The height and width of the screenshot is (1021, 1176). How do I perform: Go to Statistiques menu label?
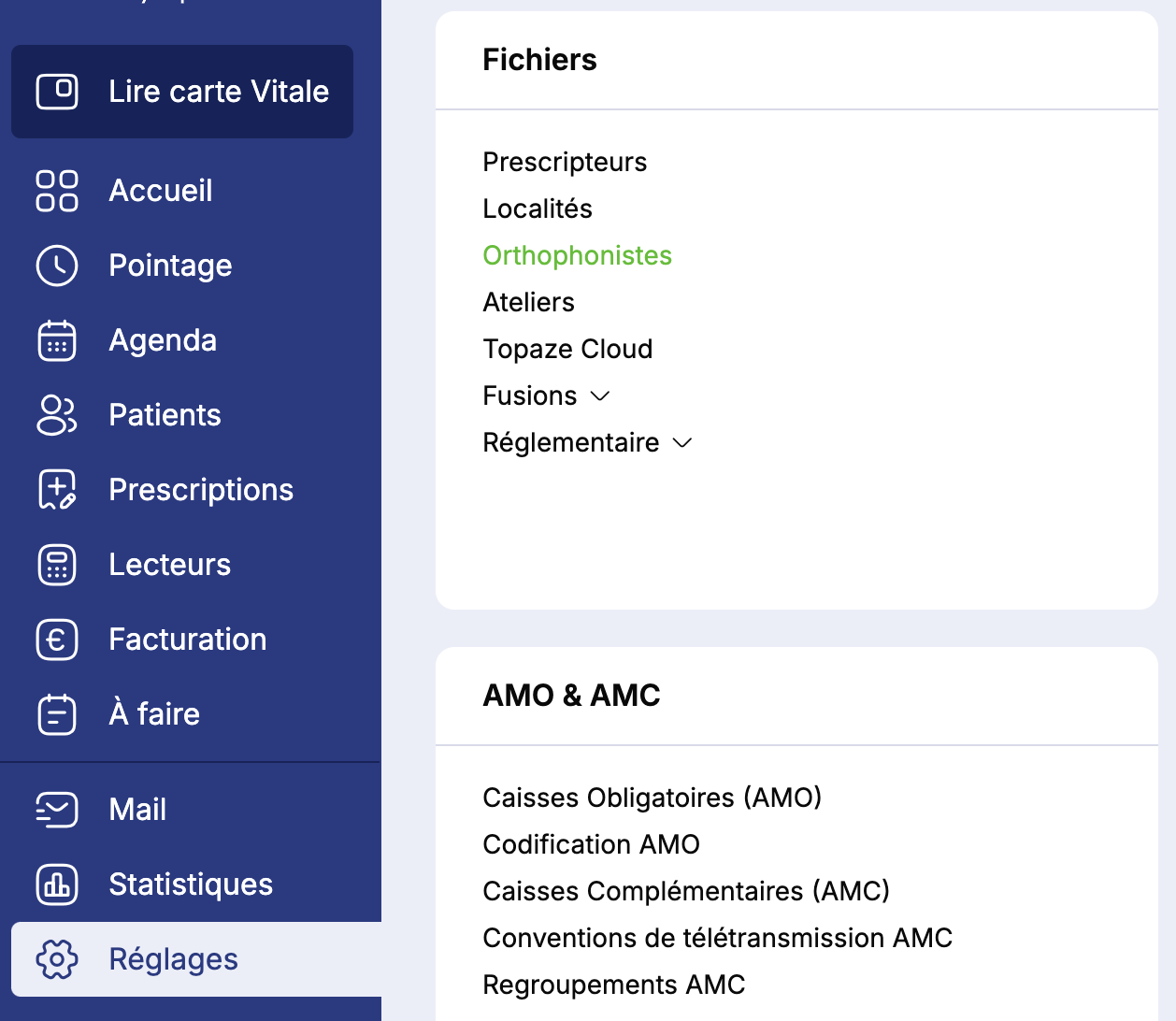pos(191,884)
